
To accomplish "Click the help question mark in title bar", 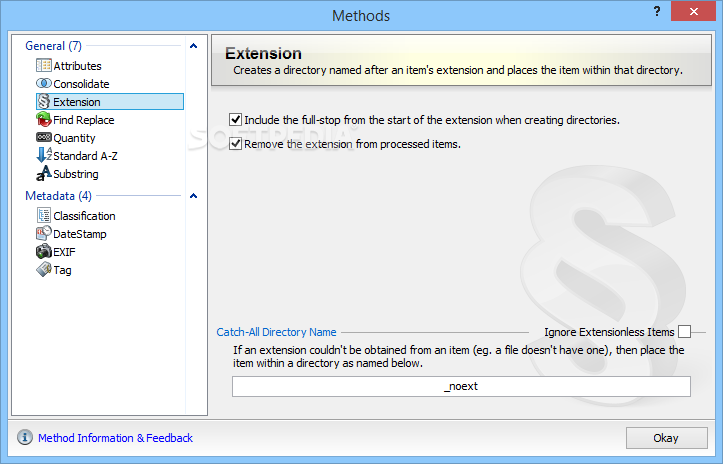I will 657,12.
